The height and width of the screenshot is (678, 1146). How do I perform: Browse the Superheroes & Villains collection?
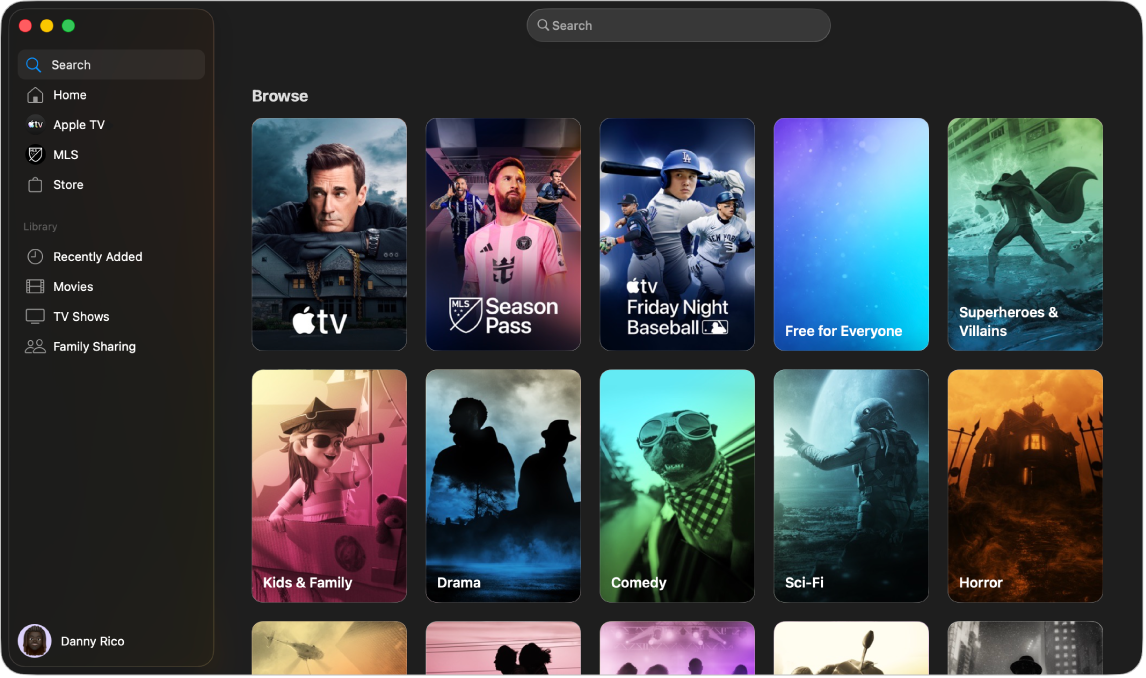[1025, 234]
